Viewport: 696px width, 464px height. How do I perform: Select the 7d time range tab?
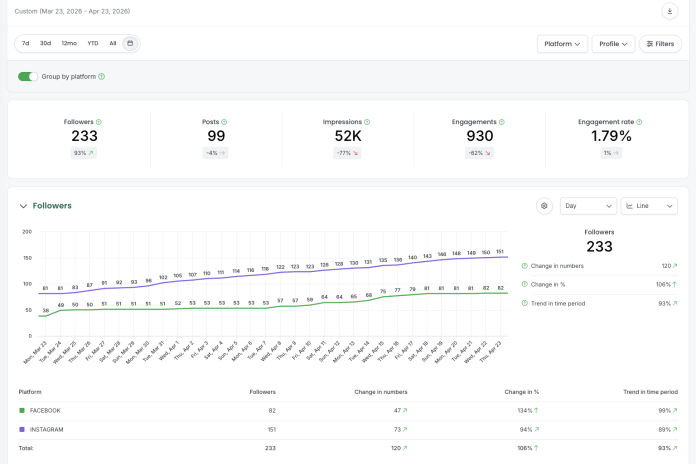pyautogui.click(x=26, y=43)
